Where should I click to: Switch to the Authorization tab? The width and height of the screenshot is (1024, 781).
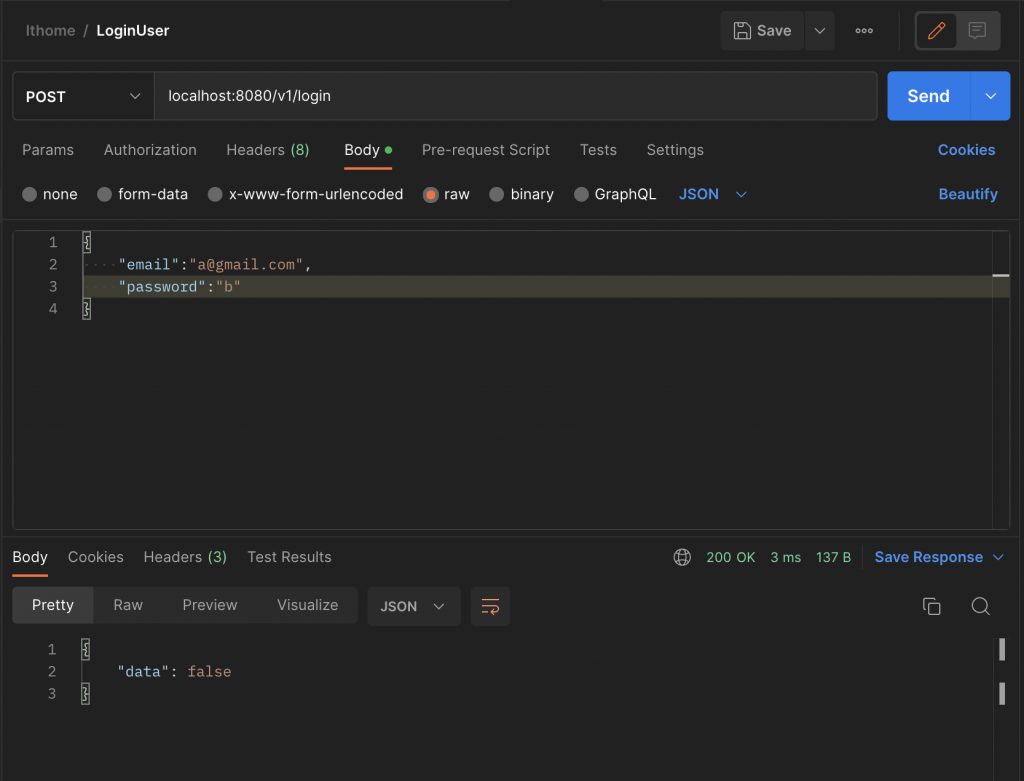click(150, 150)
